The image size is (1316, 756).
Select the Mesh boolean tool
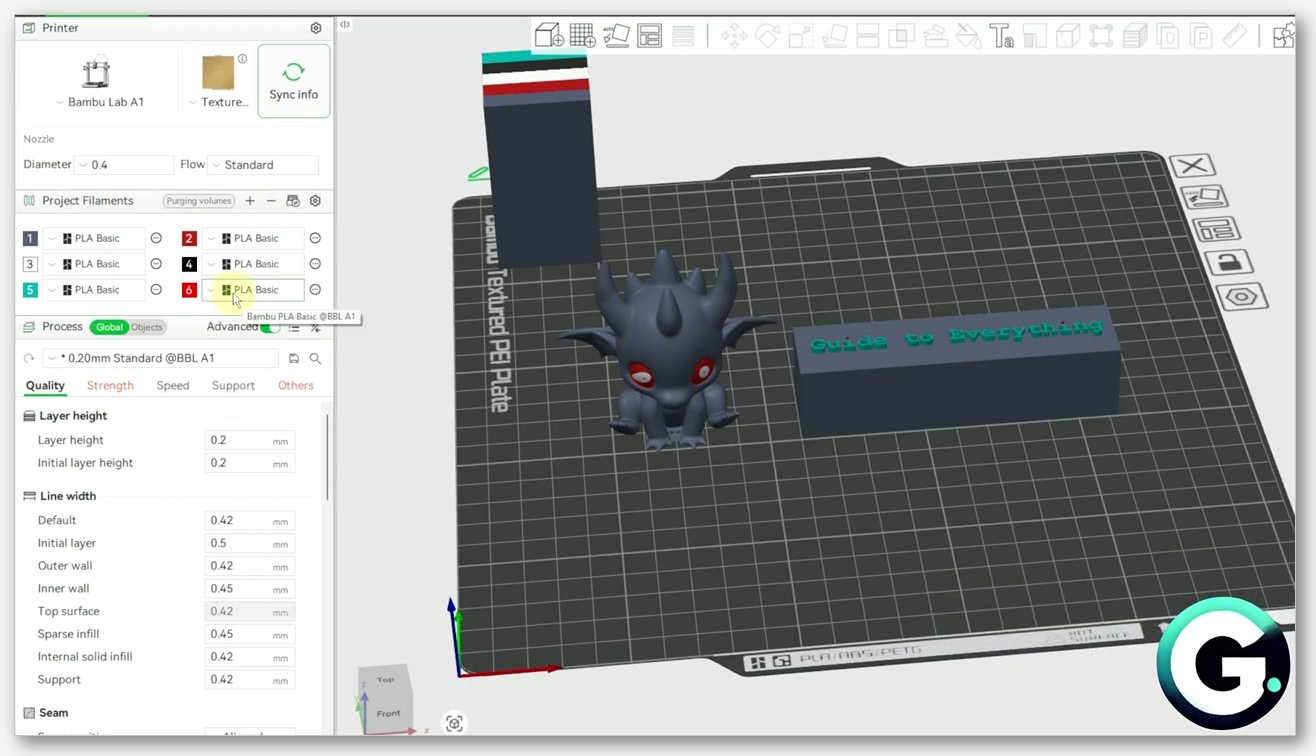(x=901, y=37)
